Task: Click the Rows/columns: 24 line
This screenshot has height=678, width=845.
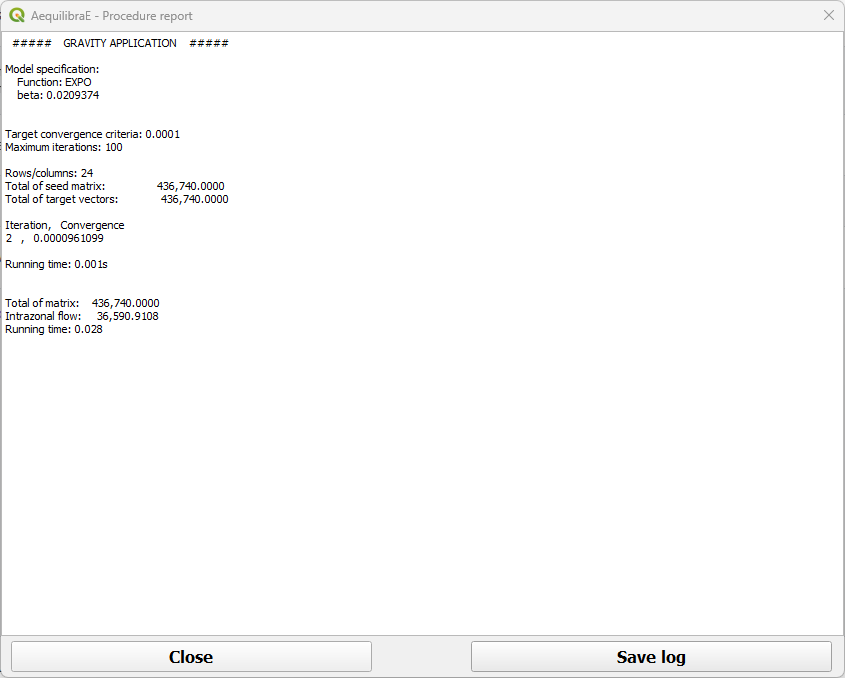Action: (49, 173)
